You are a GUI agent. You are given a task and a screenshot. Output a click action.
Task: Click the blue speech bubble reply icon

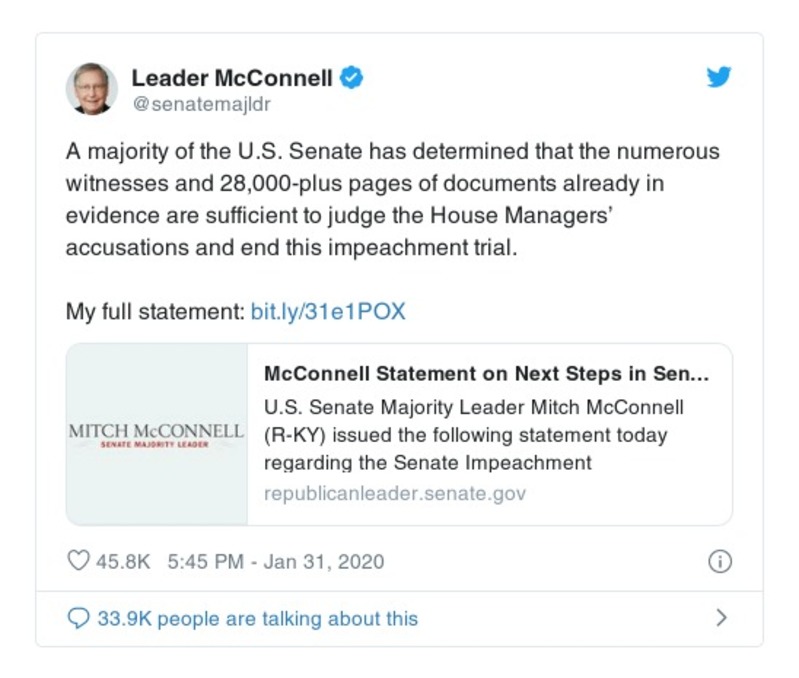pos(78,619)
